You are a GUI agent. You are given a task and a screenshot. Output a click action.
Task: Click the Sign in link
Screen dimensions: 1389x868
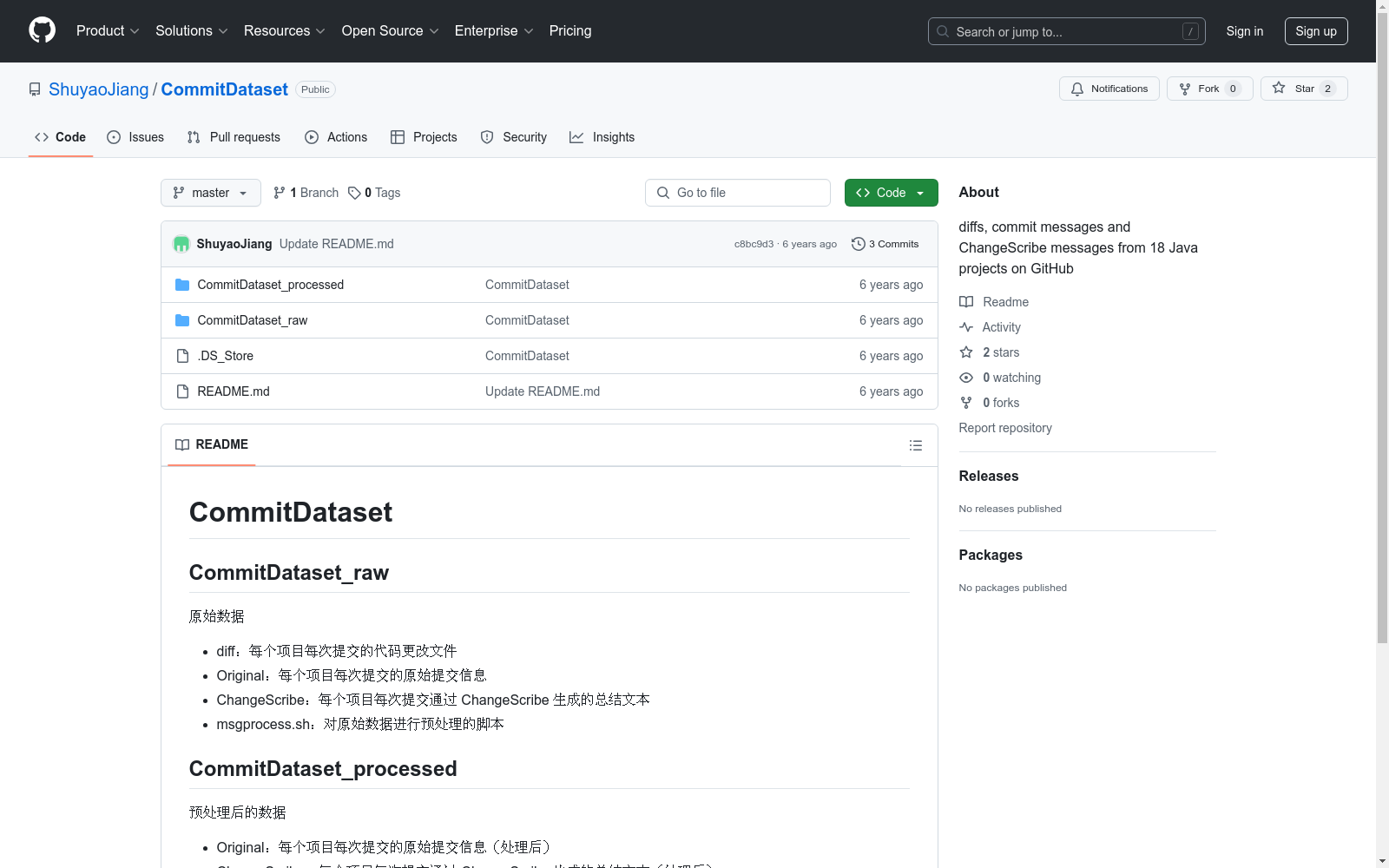(1245, 31)
